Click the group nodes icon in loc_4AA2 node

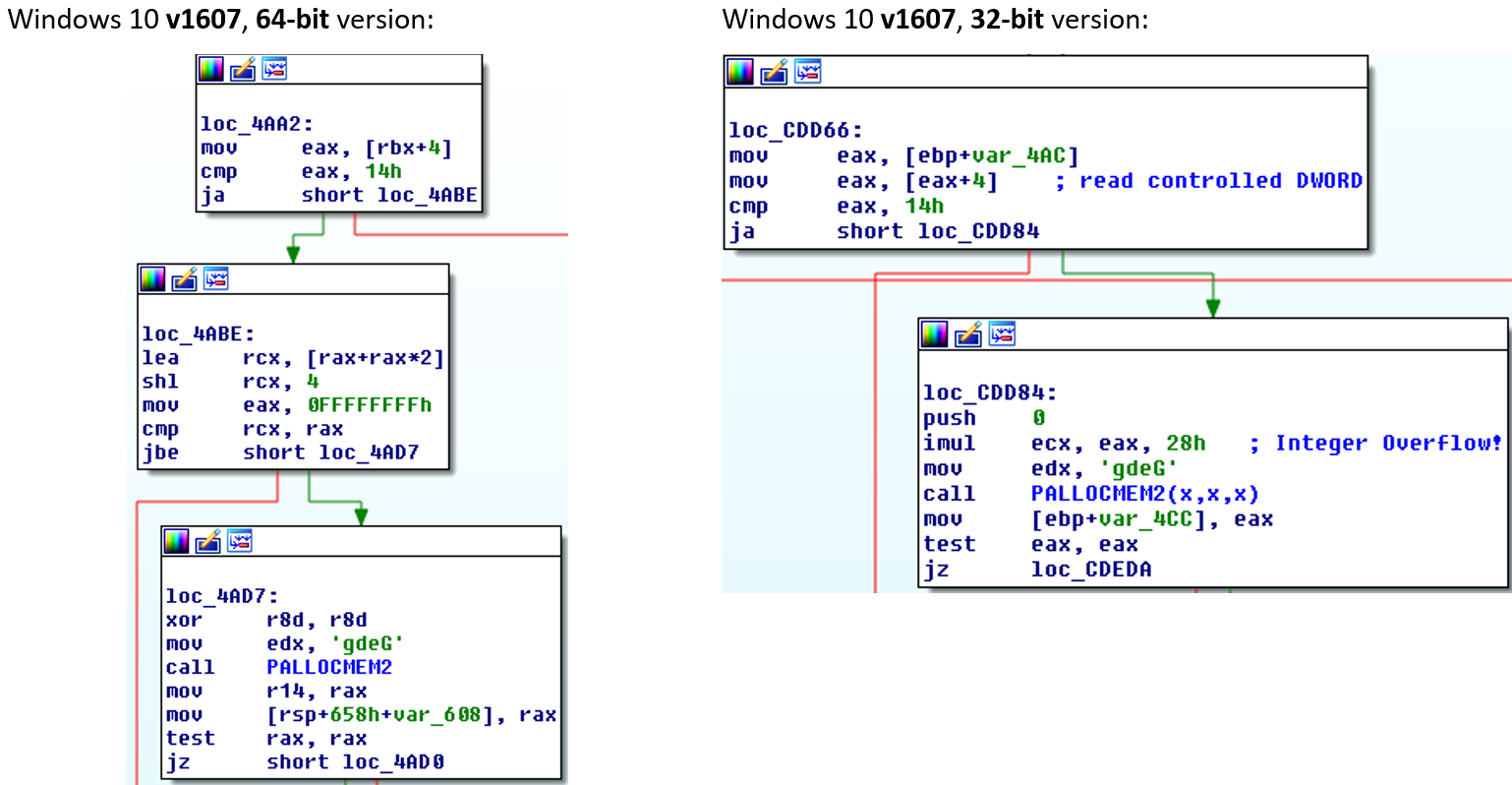coord(274,70)
